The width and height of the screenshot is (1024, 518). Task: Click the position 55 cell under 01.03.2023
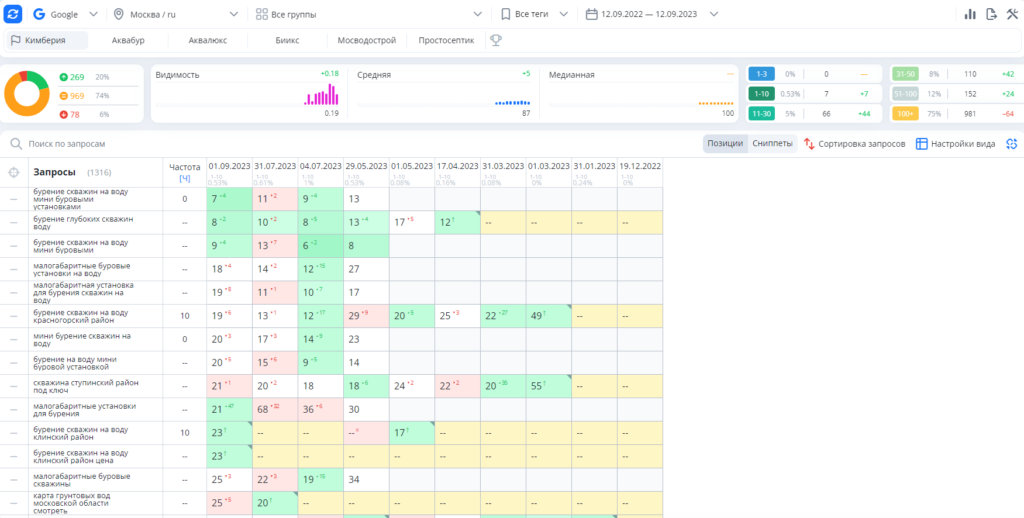[549, 387]
